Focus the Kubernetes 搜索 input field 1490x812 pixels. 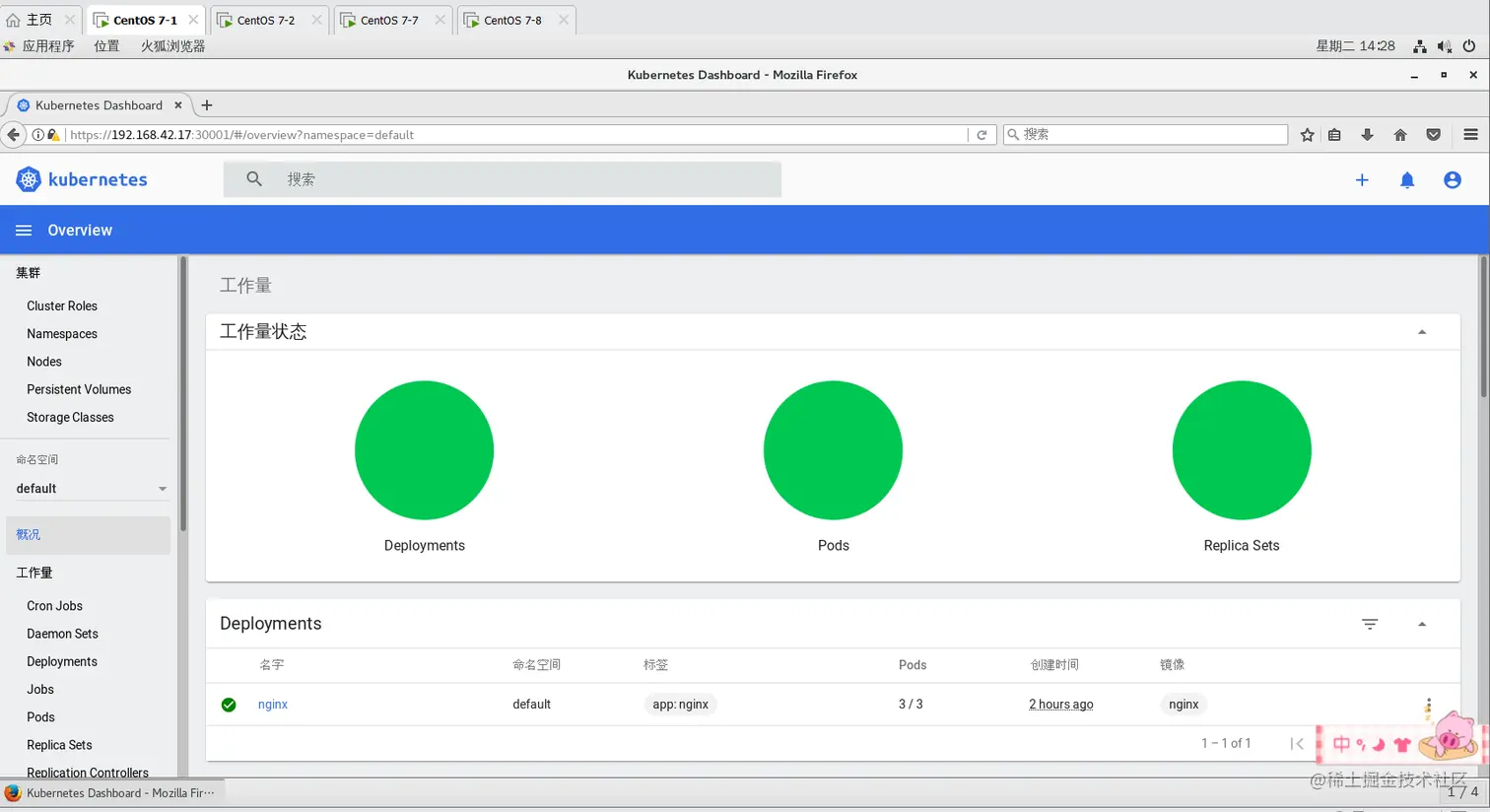click(503, 179)
